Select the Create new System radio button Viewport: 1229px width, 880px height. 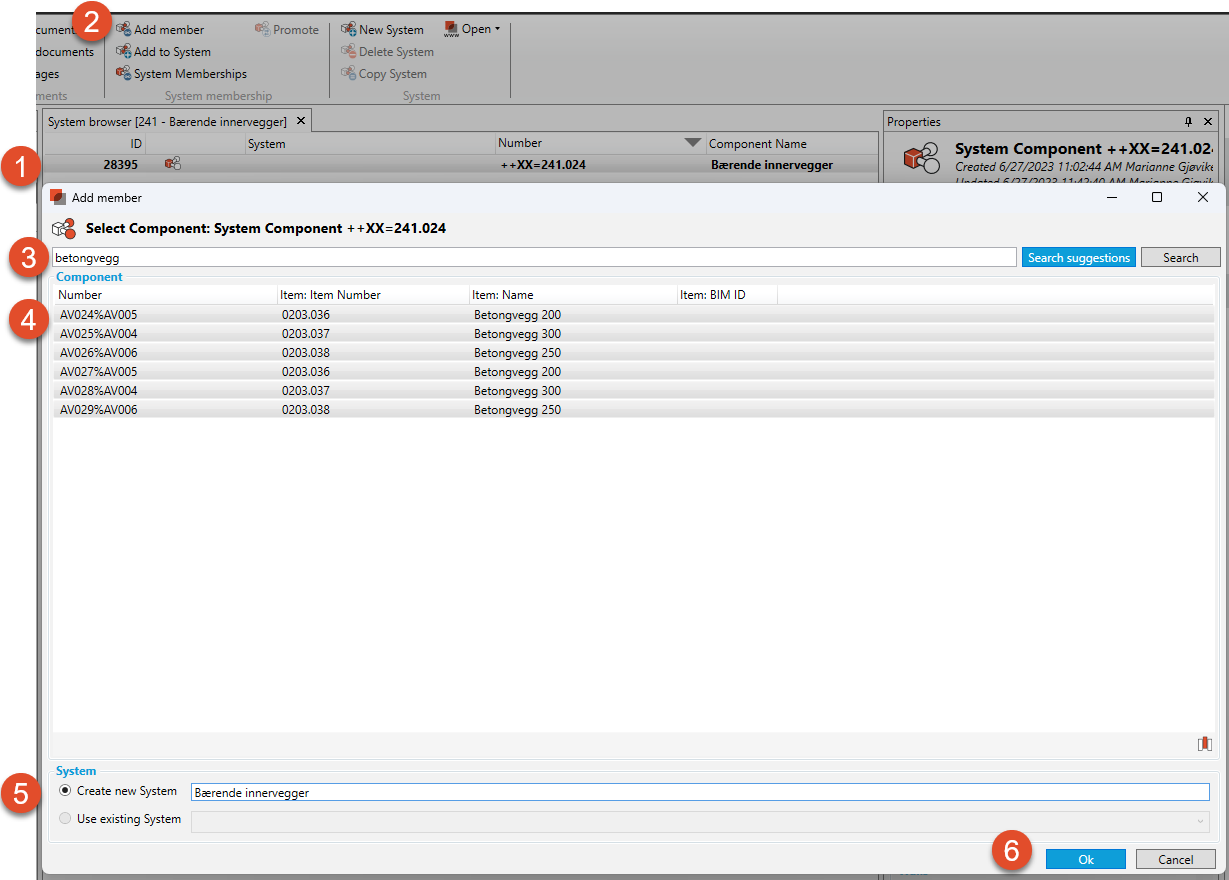(x=66, y=791)
